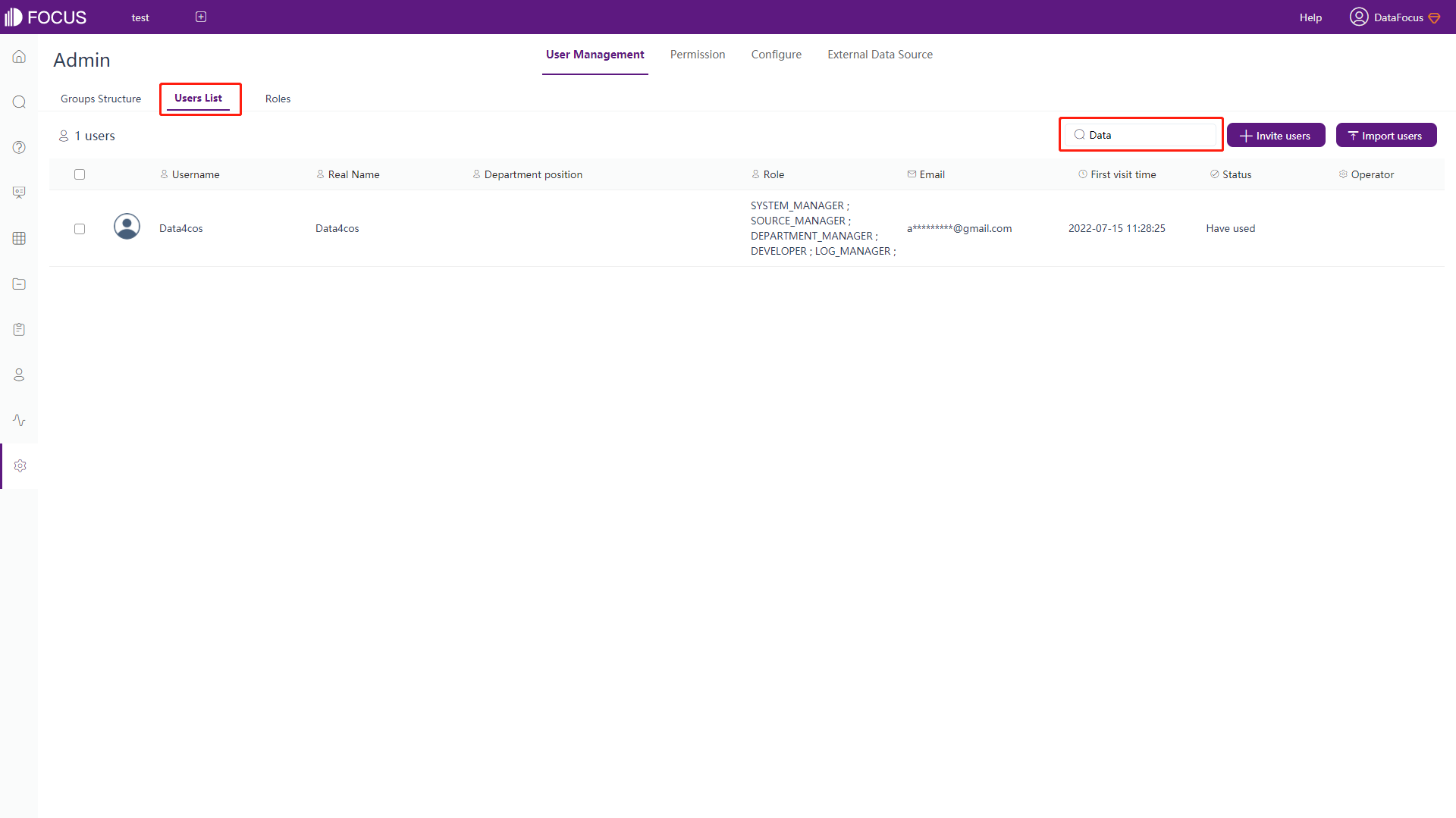Screen dimensions: 1456x818
Task: Open the clipboard icon in the sidebar
Action: [x=19, y=330]
